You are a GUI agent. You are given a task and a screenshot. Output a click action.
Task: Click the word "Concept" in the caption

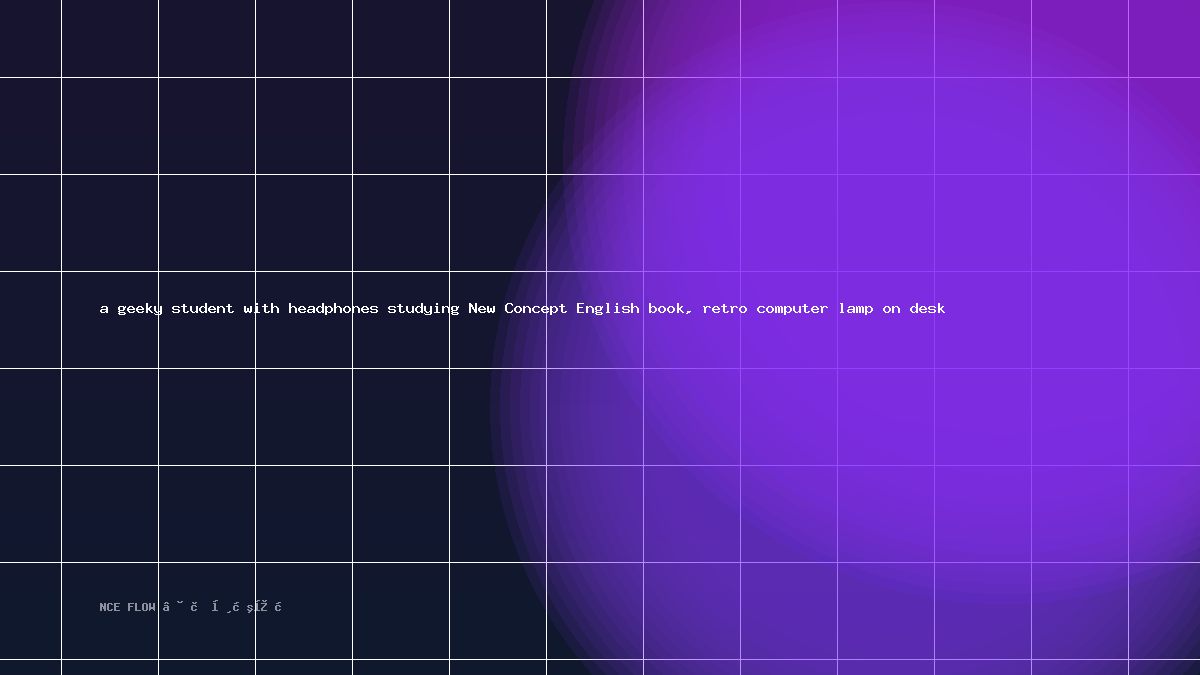pos(536,309)
